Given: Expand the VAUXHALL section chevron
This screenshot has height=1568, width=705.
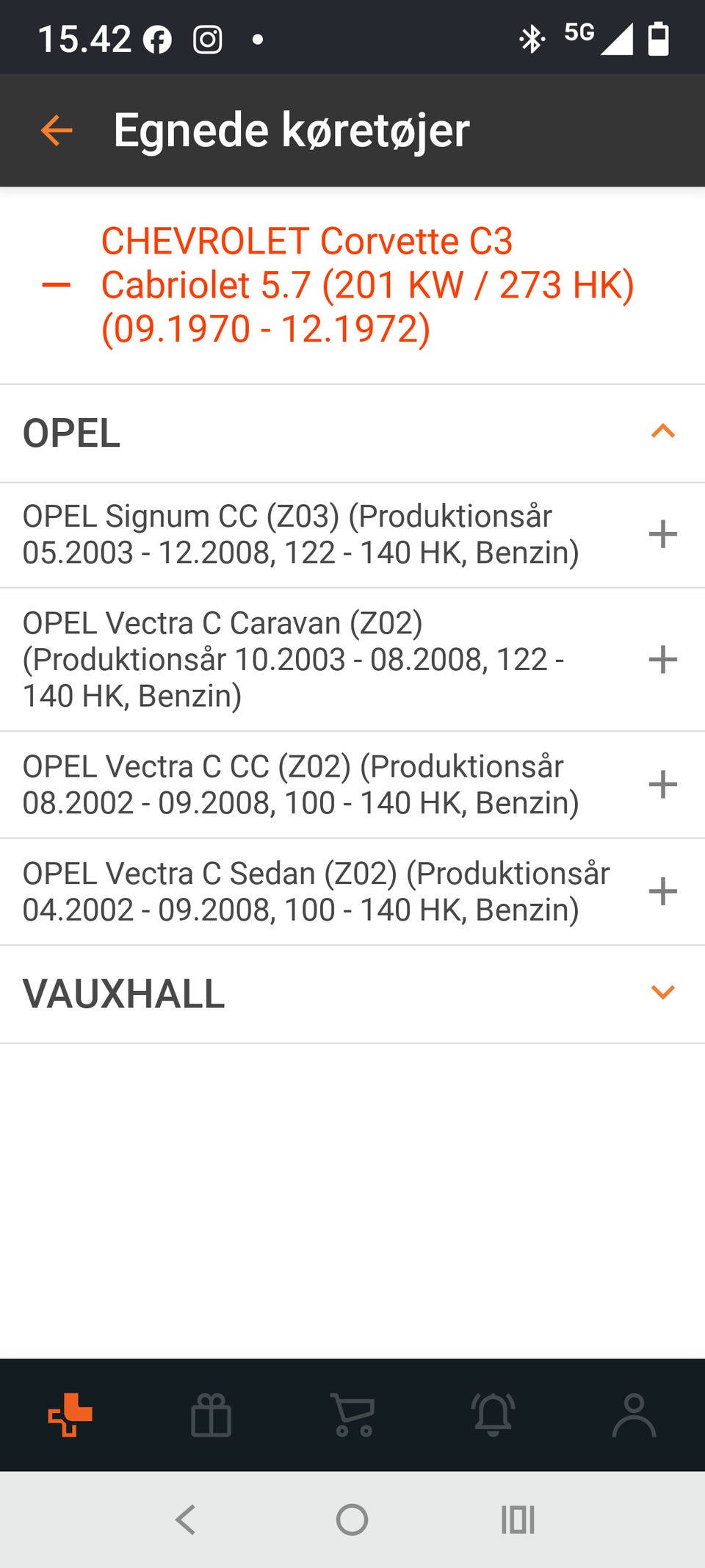Looking at the screenshot, I should point(662,993).
